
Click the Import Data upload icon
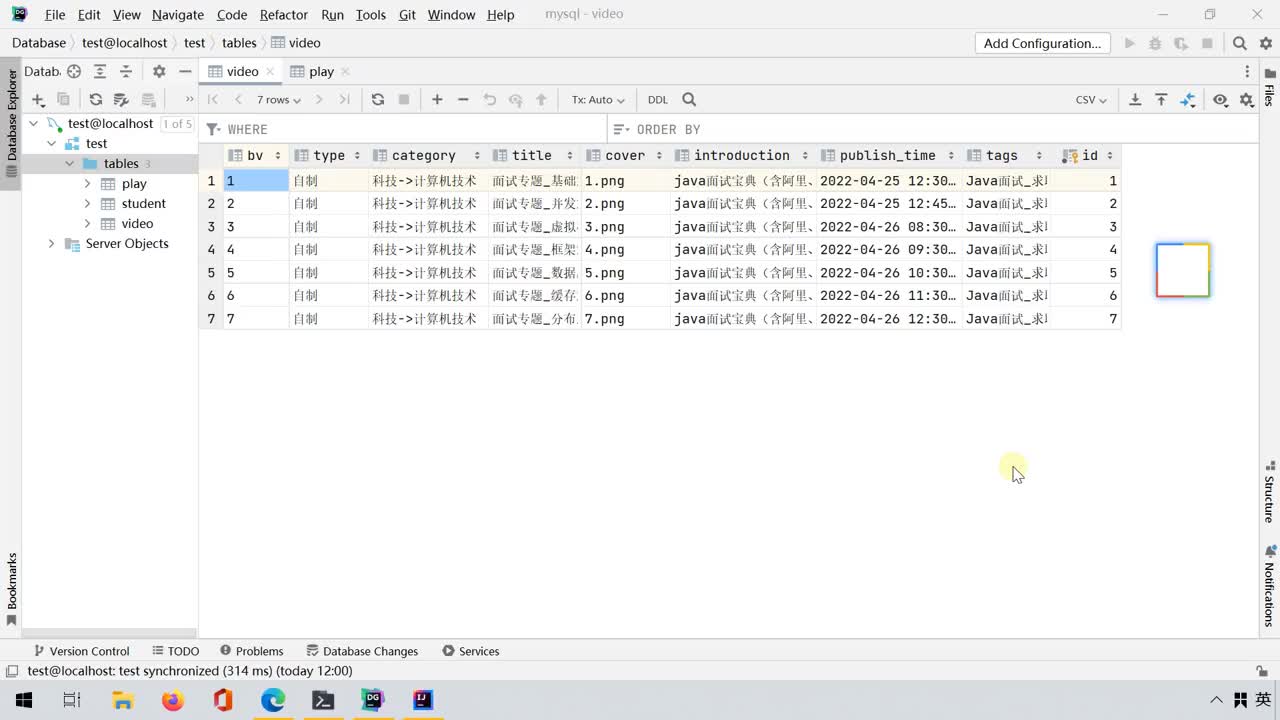1161,99
